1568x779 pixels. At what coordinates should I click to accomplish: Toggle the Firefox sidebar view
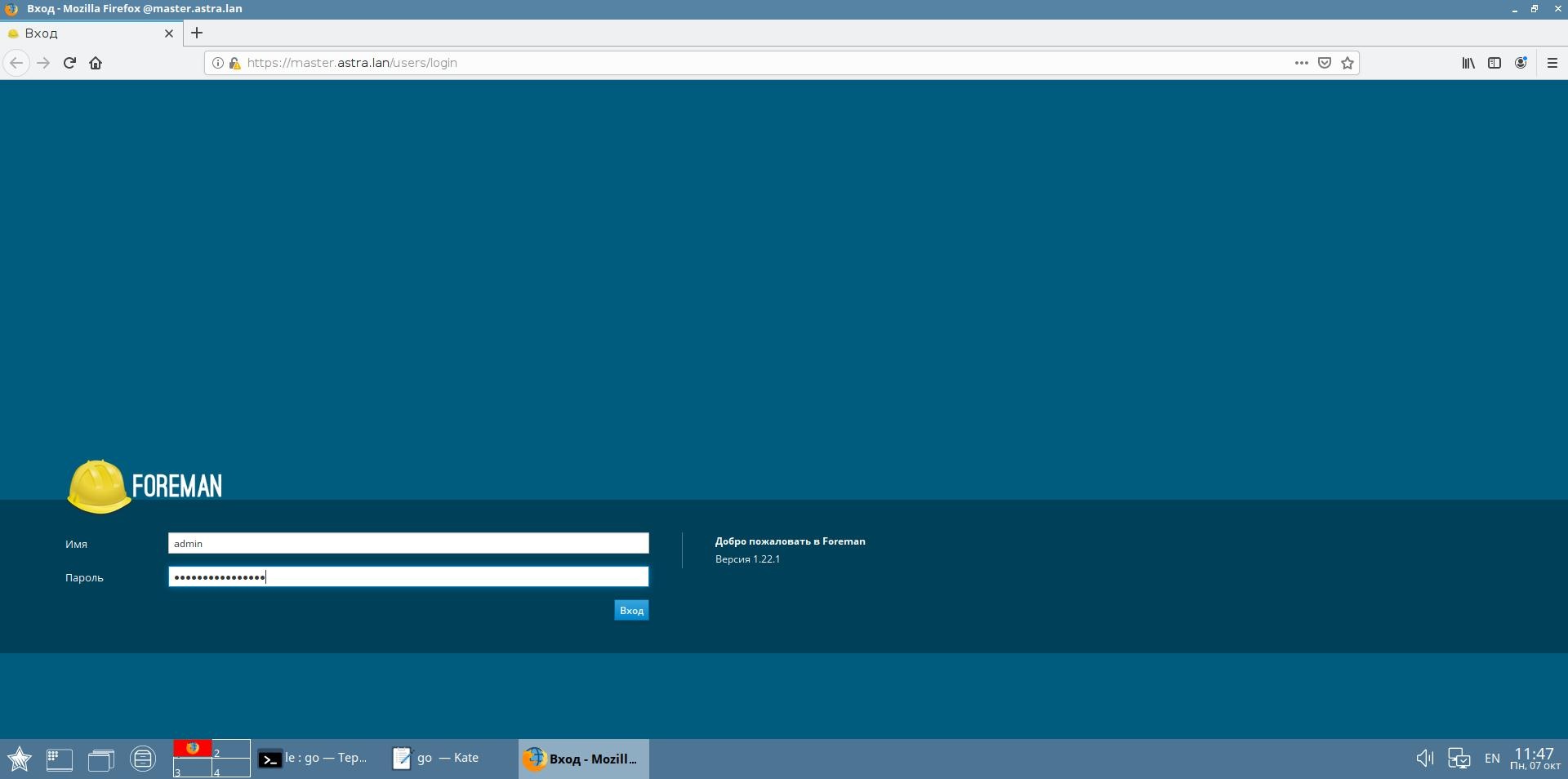click(x=1494, y=63)
